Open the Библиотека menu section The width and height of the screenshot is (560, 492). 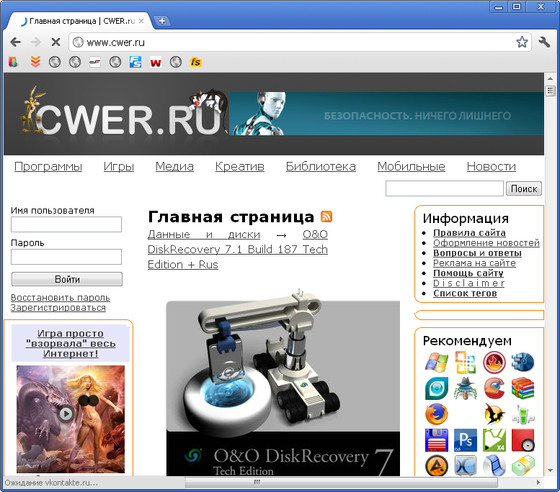pyautogui.click(x=321, y=167)
